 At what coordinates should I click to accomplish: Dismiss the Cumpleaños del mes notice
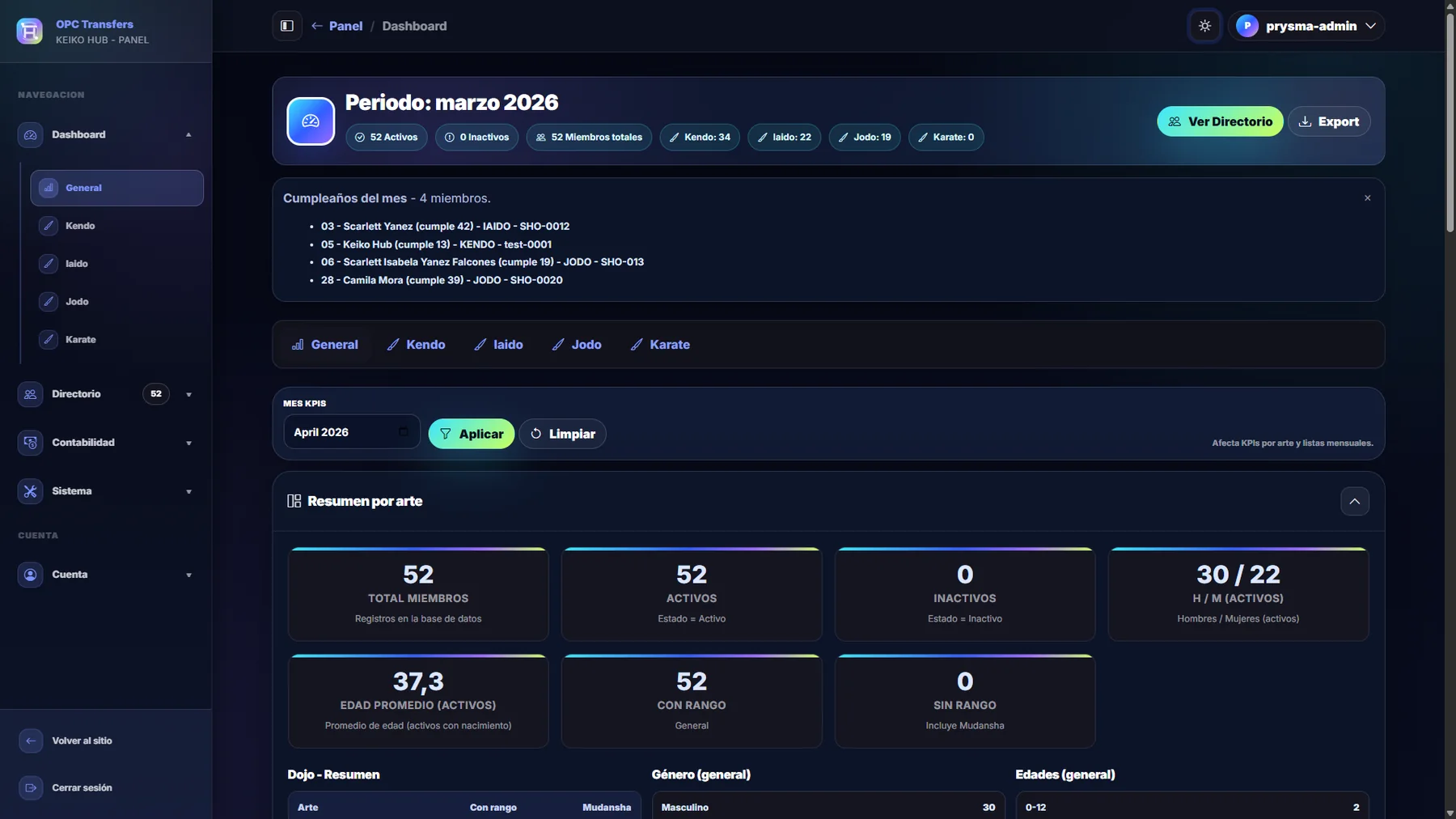[1368, 198]
